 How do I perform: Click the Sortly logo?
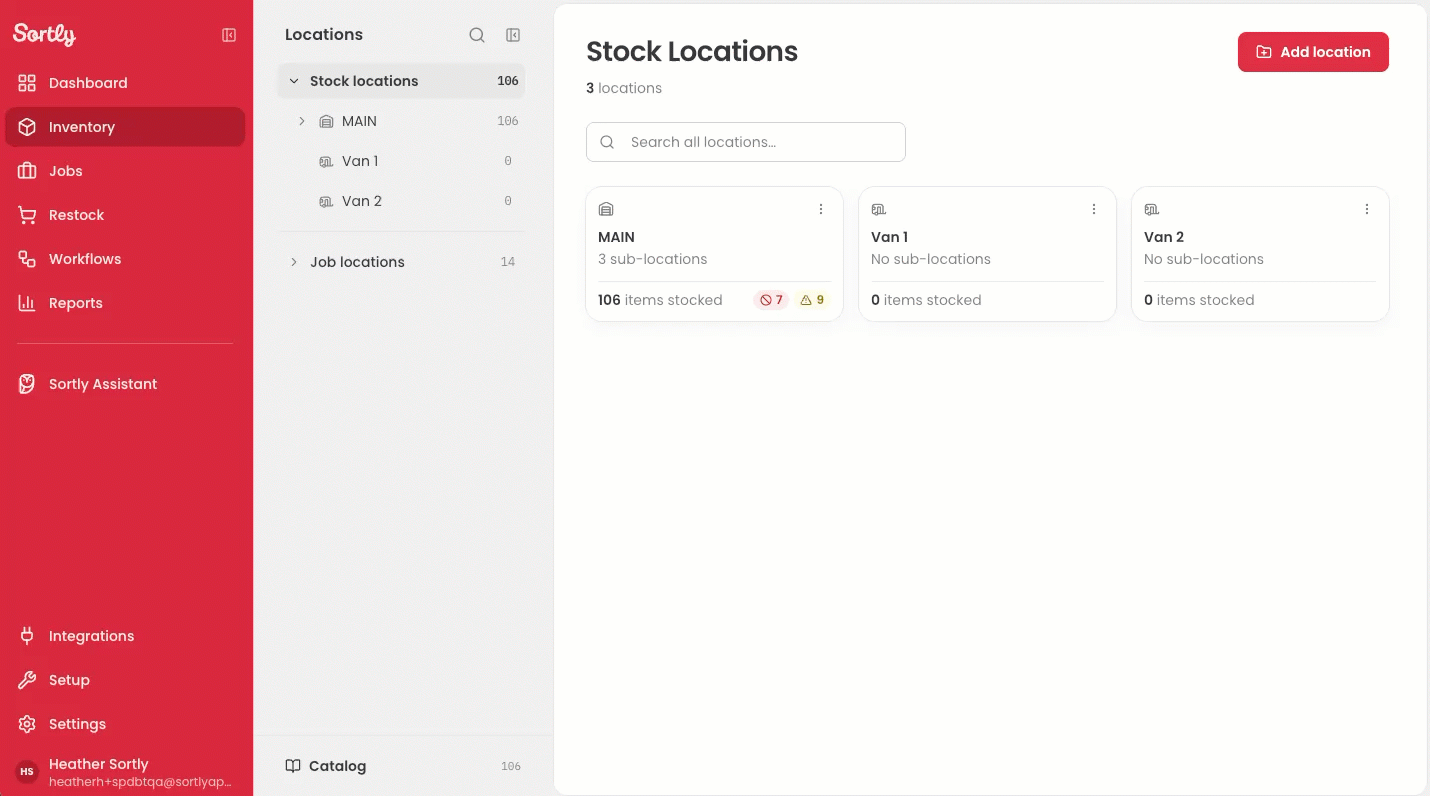click(44, 35)
